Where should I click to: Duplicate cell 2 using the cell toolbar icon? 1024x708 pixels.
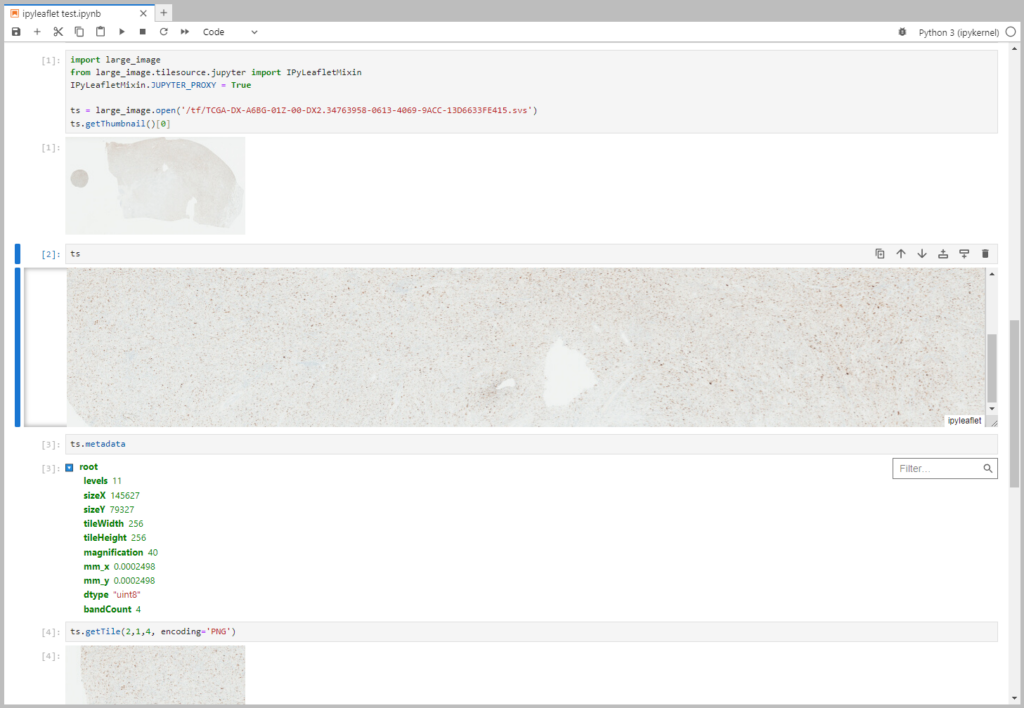(880, 253)
